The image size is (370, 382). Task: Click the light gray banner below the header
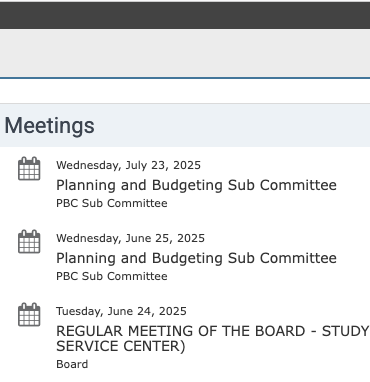pyautogui.click(x=185, y=53)
